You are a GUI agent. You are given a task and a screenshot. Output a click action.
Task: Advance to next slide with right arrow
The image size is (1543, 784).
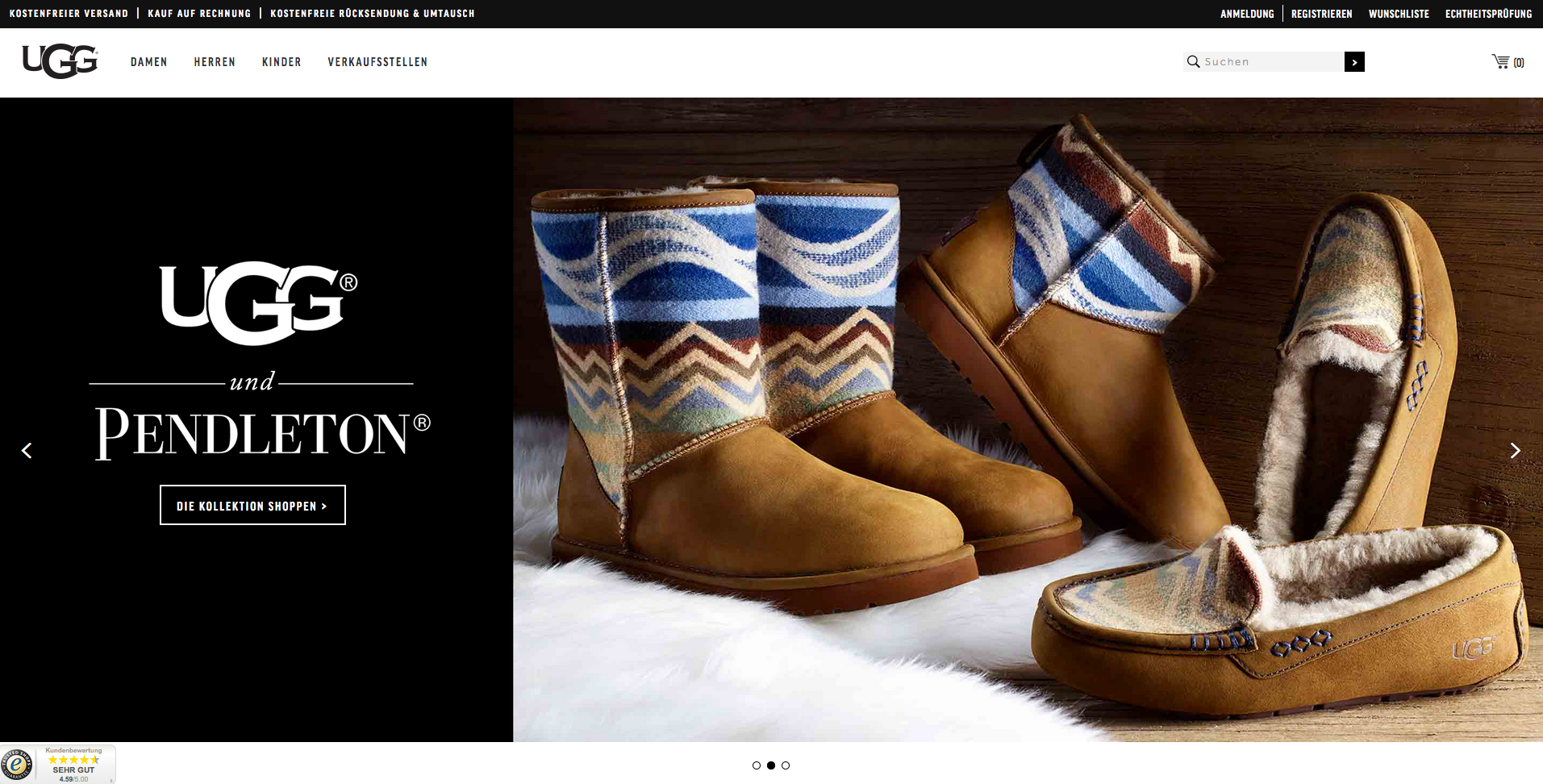1515,450
